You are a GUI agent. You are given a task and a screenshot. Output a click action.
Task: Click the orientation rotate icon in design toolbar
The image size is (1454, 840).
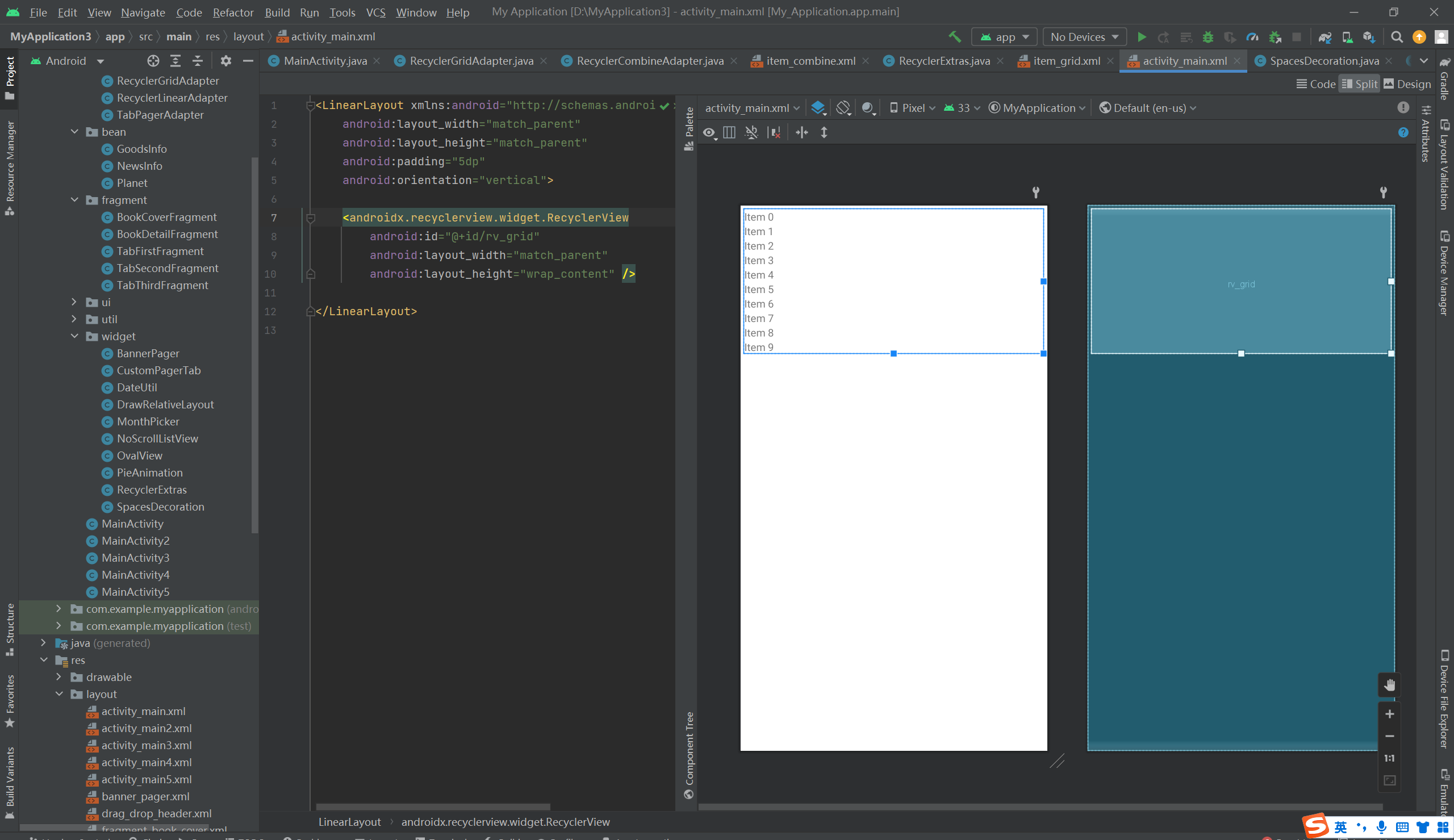(x=843, y=108)
